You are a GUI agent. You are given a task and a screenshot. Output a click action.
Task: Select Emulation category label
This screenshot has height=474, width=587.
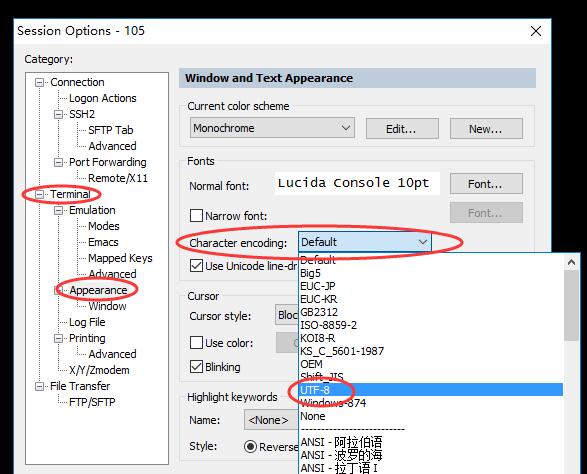pyautogui.click(x=92, y=210)
